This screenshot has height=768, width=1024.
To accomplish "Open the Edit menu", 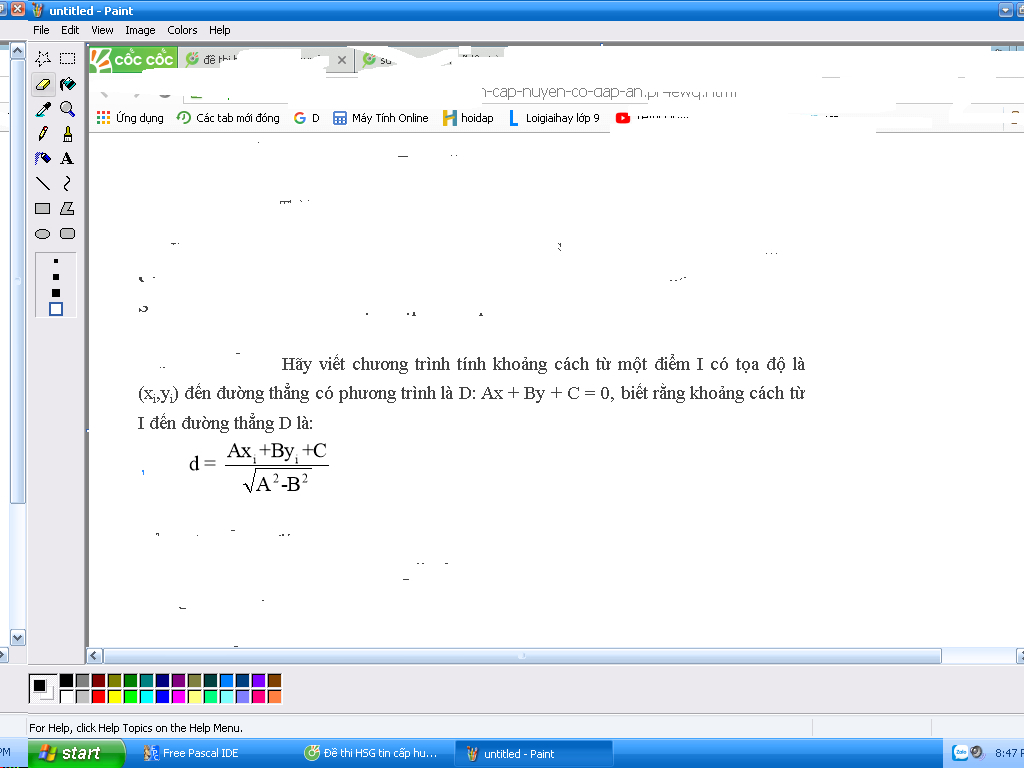I will [x=70, y=30].
